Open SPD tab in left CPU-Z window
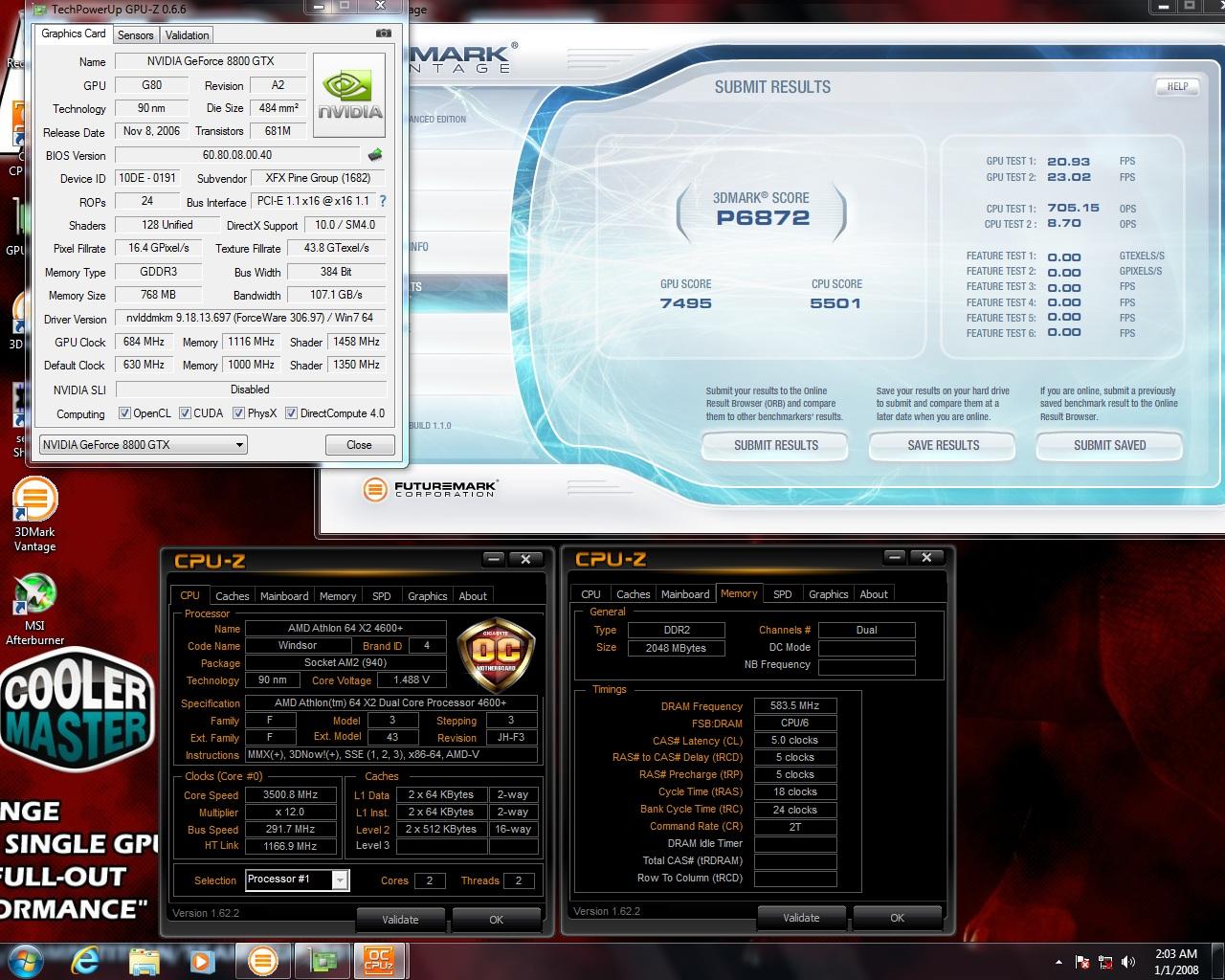1225x980 pixels. [381, 595]
